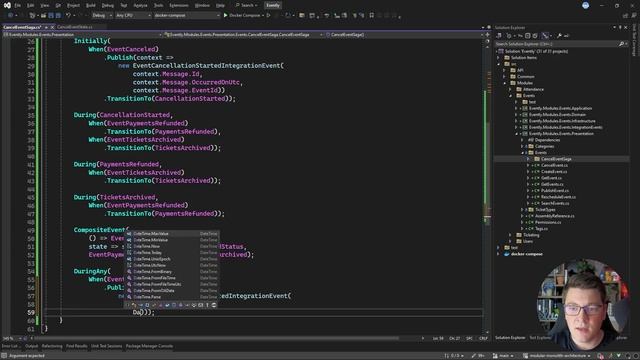Select RescheduleEvent.cs in Solution Explorer

(x=558, y=197)
